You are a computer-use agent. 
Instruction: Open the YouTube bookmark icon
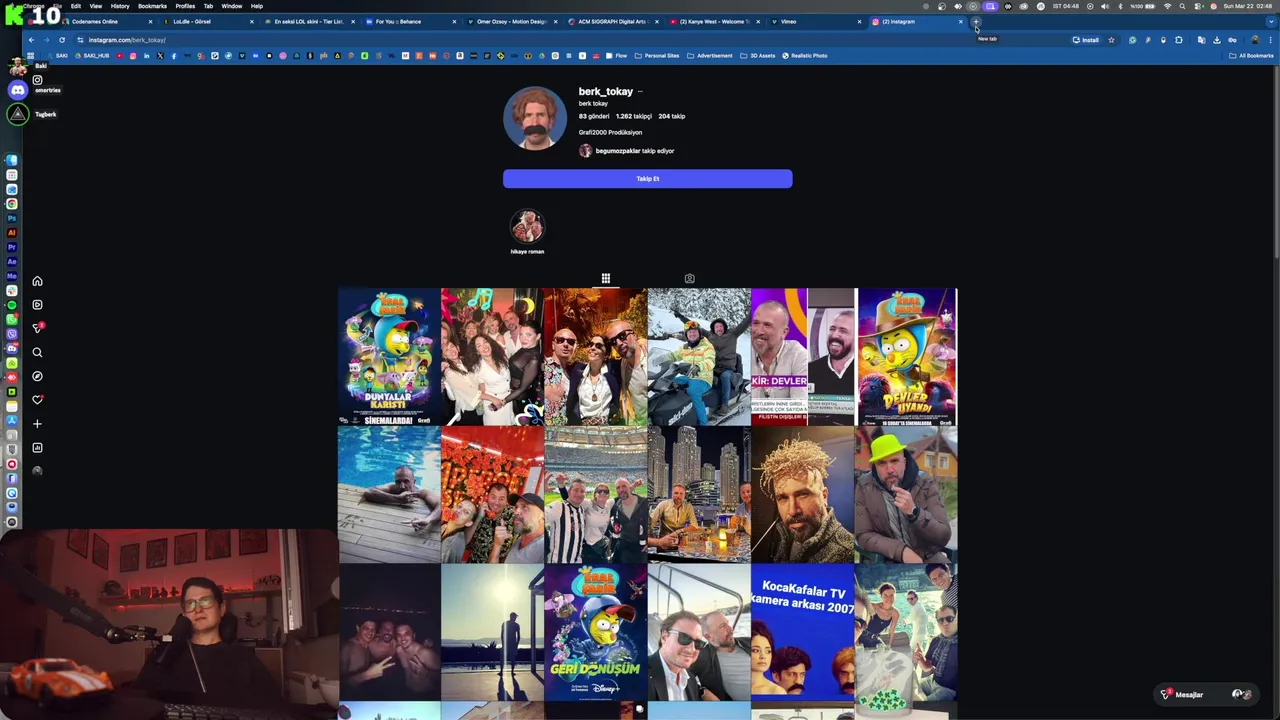119,56
